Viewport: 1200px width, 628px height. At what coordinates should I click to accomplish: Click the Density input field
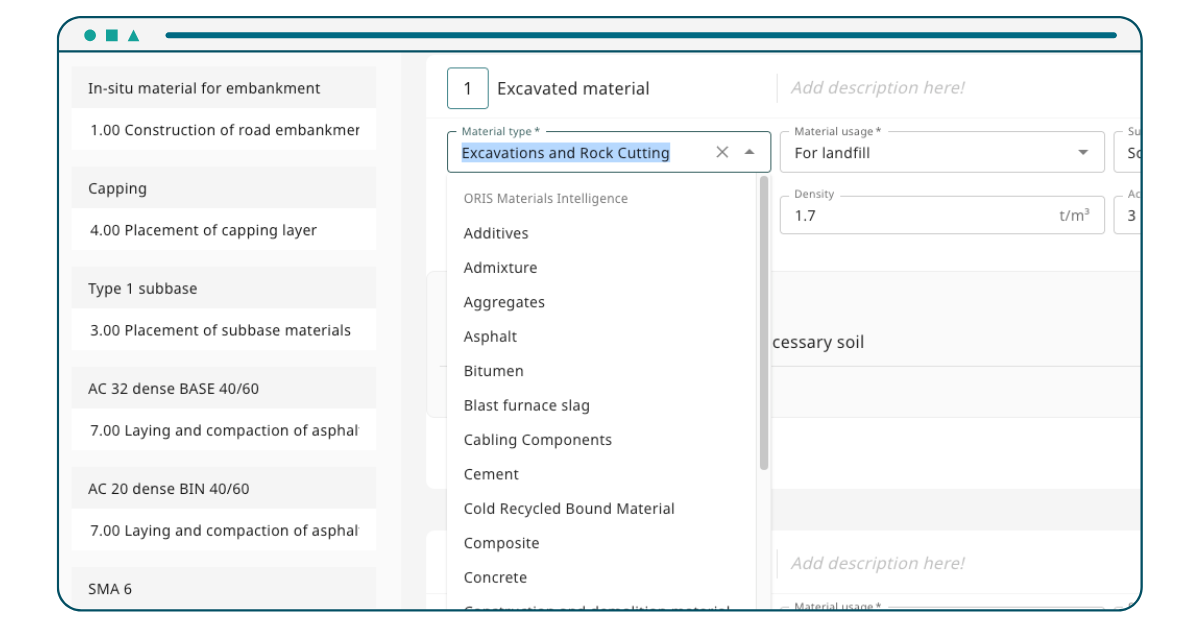click(920, 215)
